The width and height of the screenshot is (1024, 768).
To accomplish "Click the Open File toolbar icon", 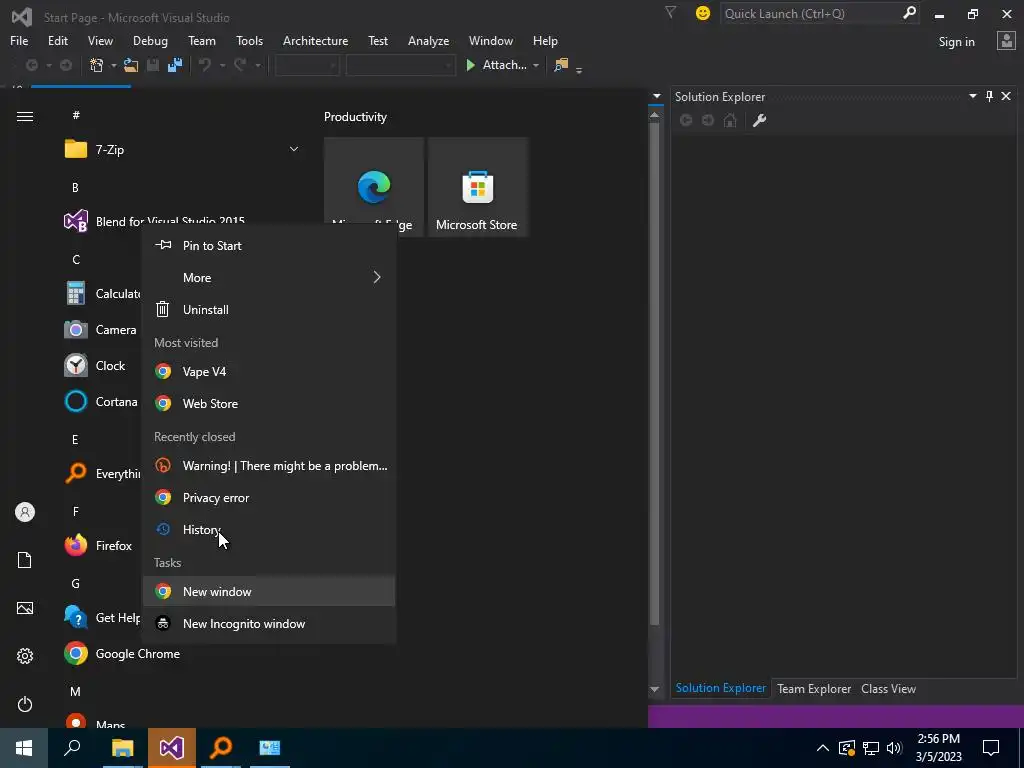I will [x=131, y=65].
